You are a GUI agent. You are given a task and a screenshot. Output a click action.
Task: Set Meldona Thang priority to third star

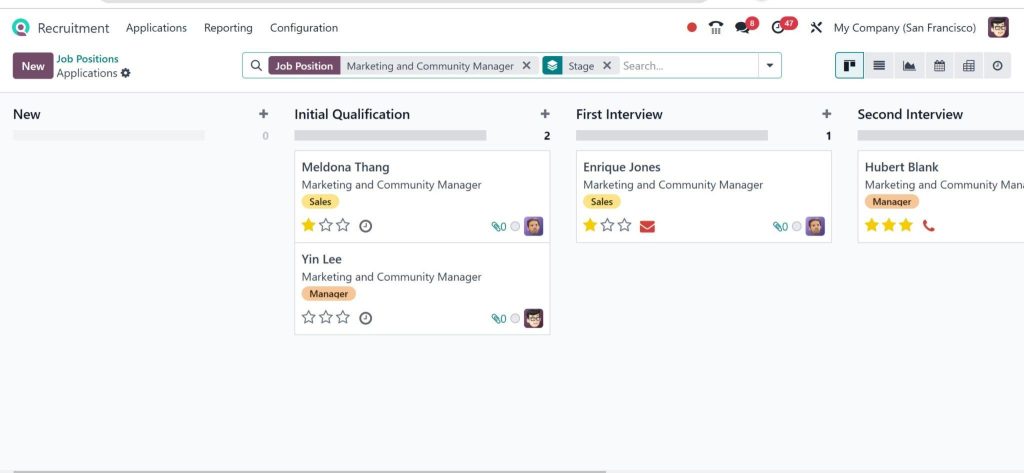[343, 225]
